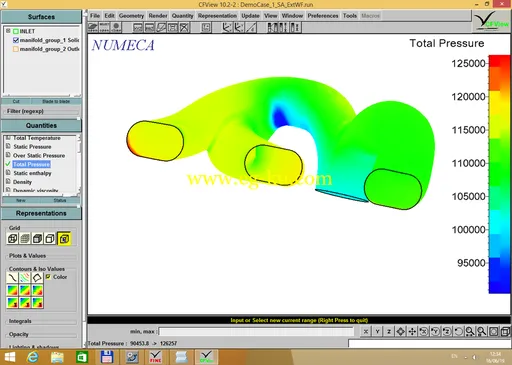Toggle the INLET surface checkbox
Screen dimensions: 512x365
coord(16,31)
